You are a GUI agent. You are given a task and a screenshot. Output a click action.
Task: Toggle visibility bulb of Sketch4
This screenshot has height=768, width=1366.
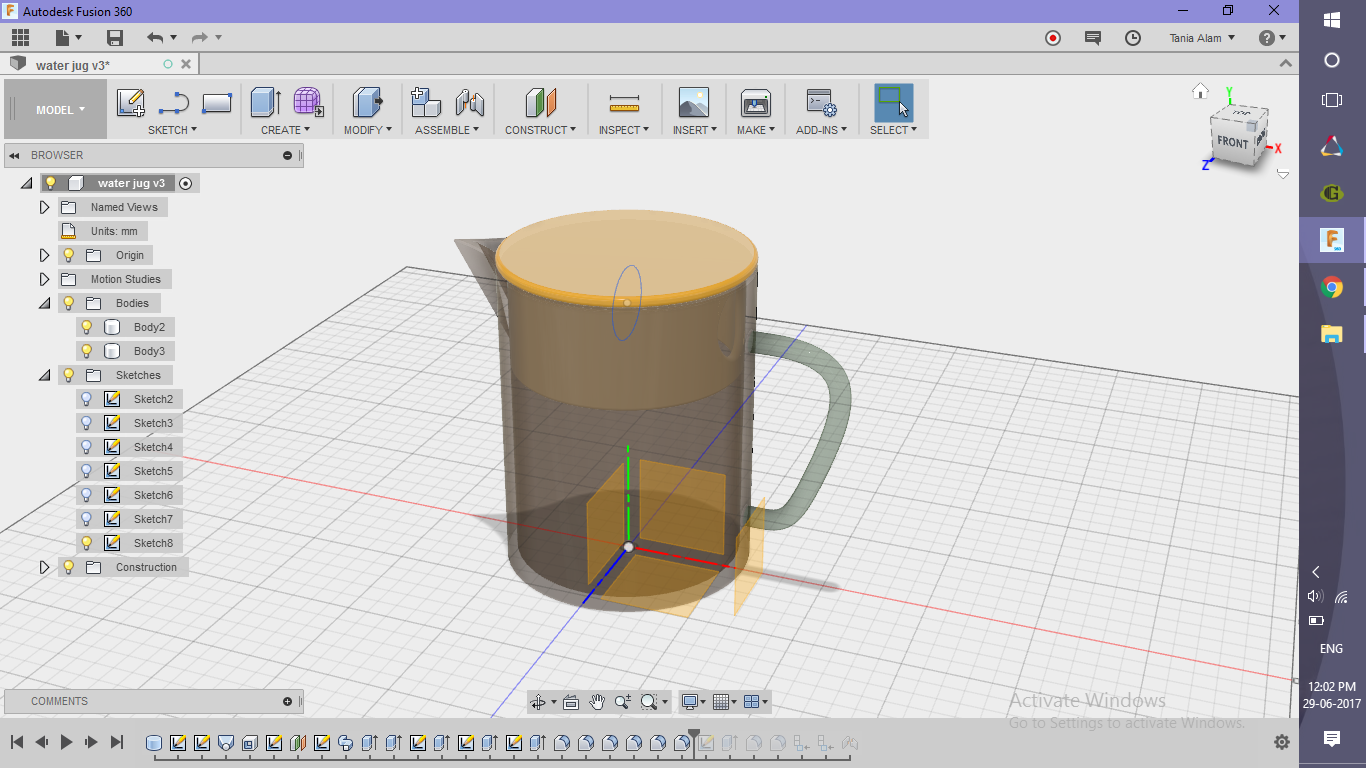87,447
